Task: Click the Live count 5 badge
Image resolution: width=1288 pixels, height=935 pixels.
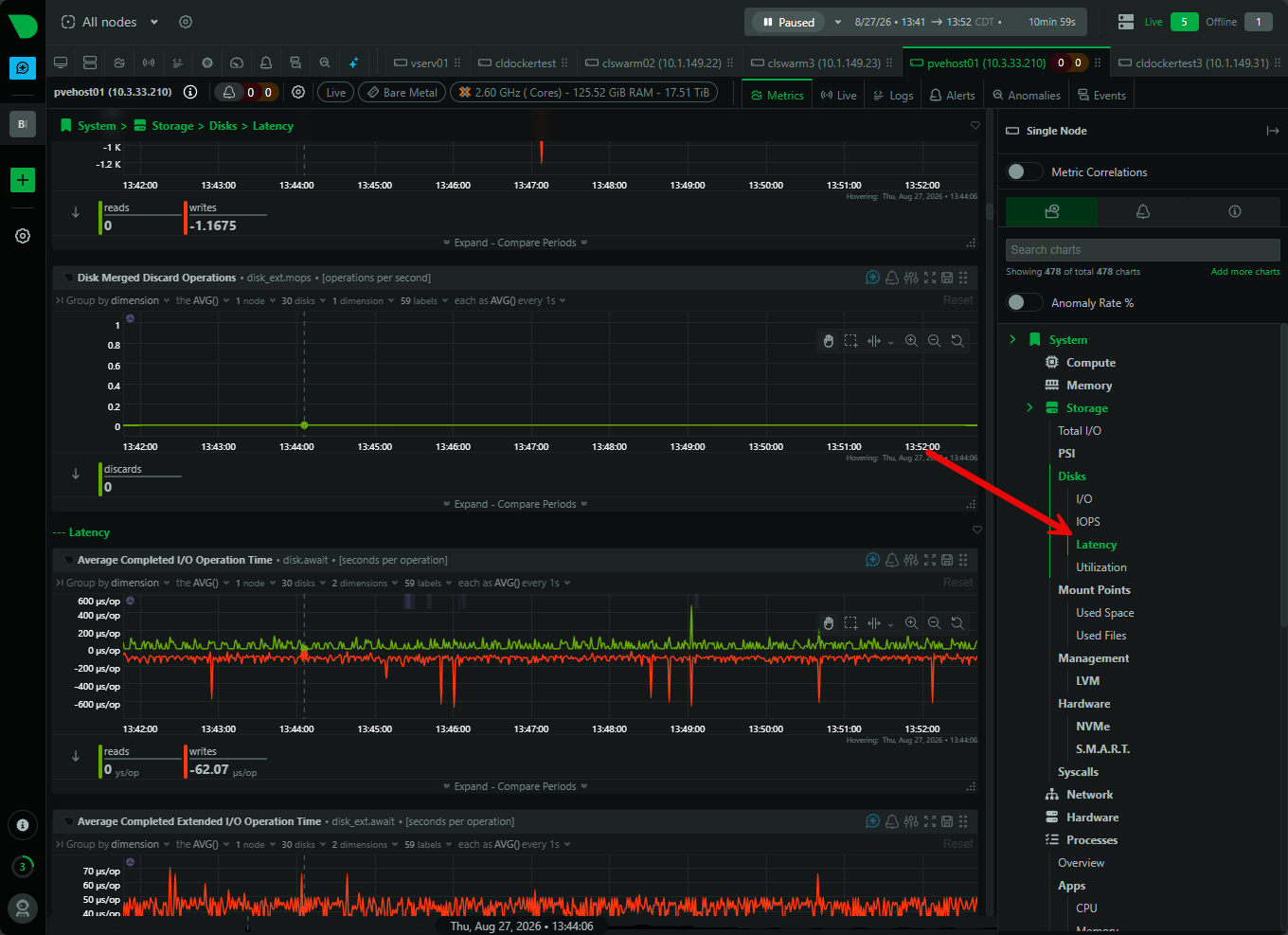Action: [x=1184, y=22]
